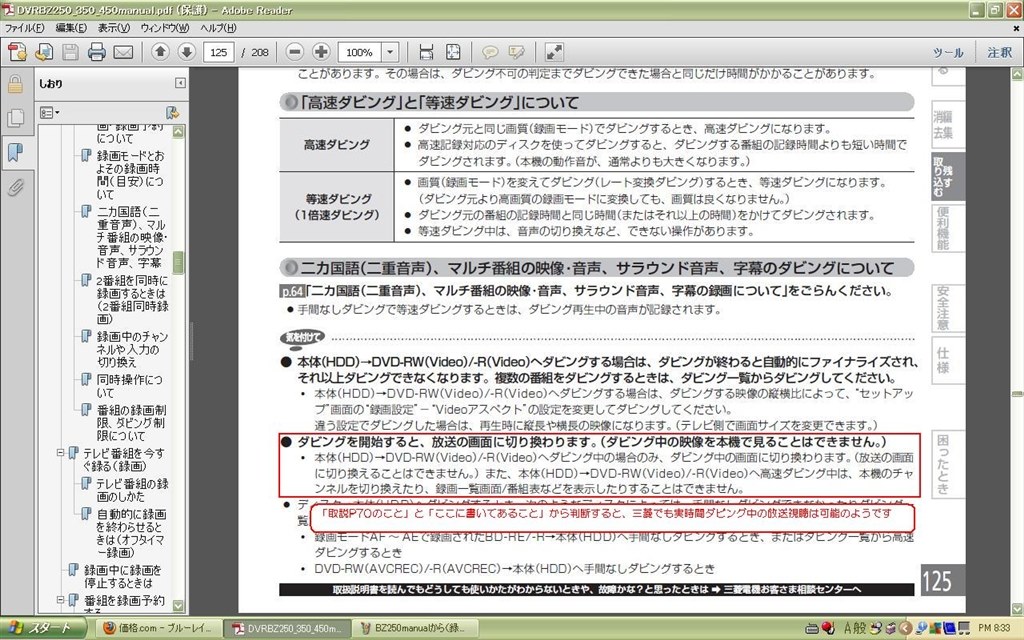
Task: Zoom in with the plus button
Action: [321, 52]
